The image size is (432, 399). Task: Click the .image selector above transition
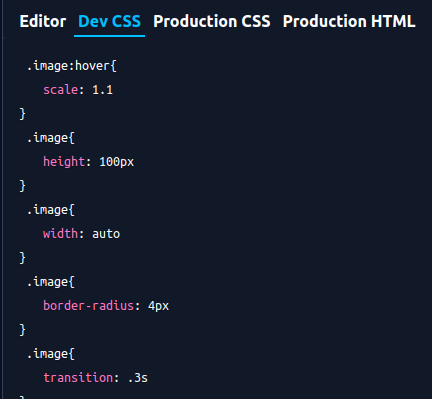[50, 354]
